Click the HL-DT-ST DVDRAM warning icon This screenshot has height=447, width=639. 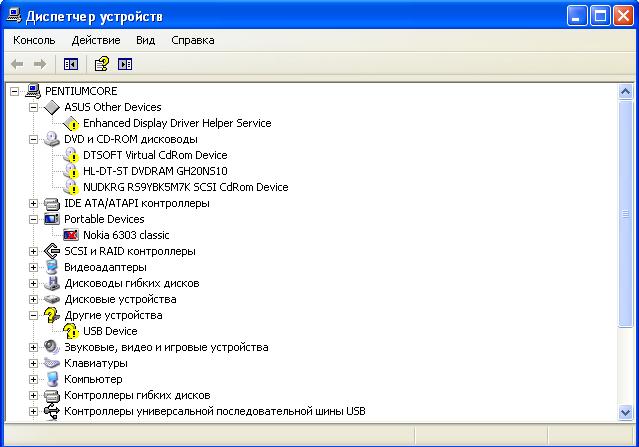[71, 171]
